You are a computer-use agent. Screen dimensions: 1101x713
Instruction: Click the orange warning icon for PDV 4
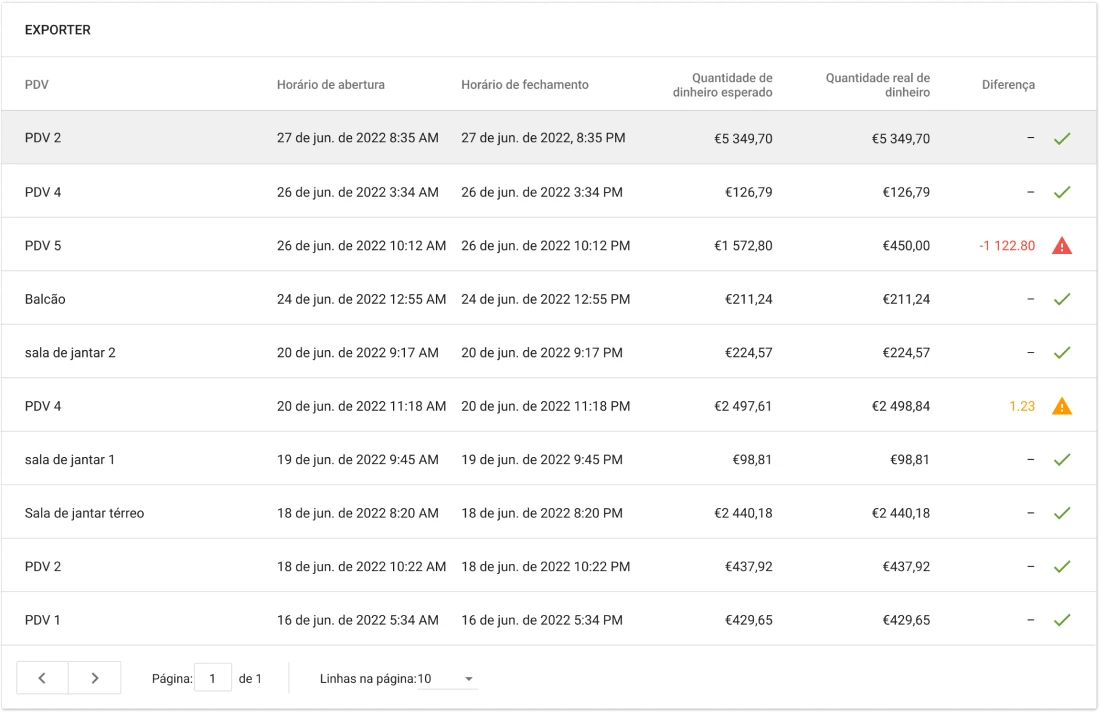[x=1061, y=406]
